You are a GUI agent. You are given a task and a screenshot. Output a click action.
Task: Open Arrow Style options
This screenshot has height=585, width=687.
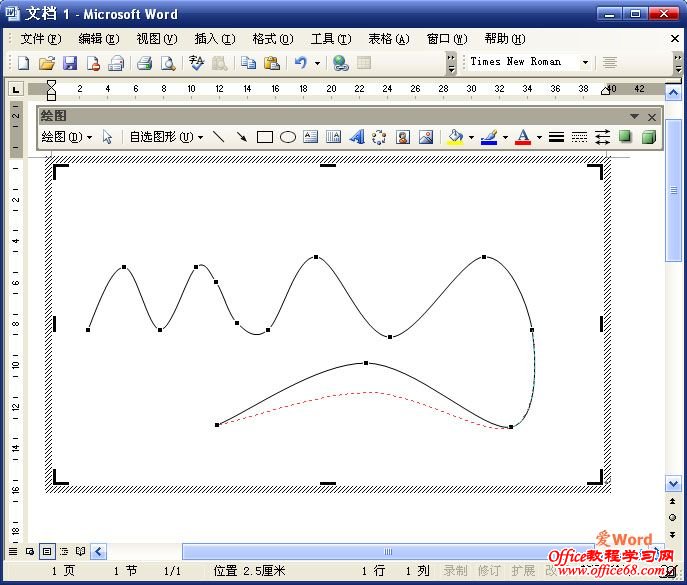coord(602,137)
